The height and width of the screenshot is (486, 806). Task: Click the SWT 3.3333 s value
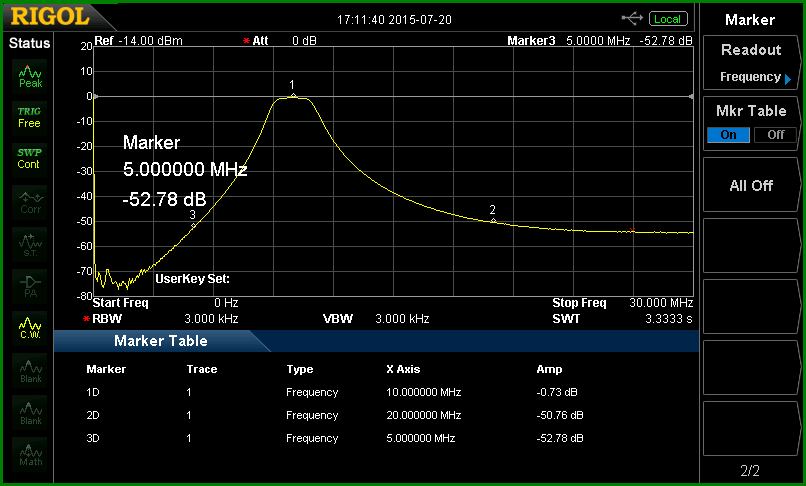coord(669,319)
